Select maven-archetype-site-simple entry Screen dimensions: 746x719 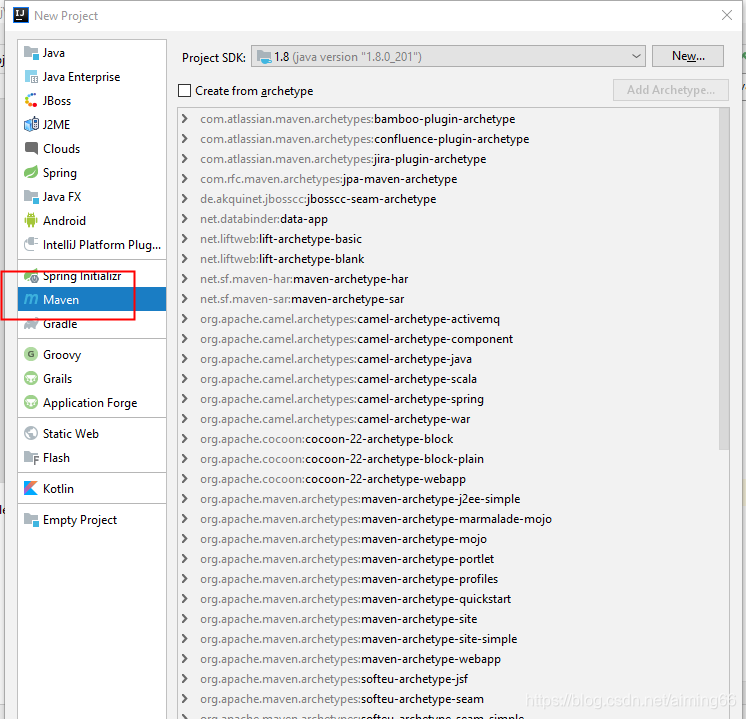pyautogui.click(x=359, y=639)
